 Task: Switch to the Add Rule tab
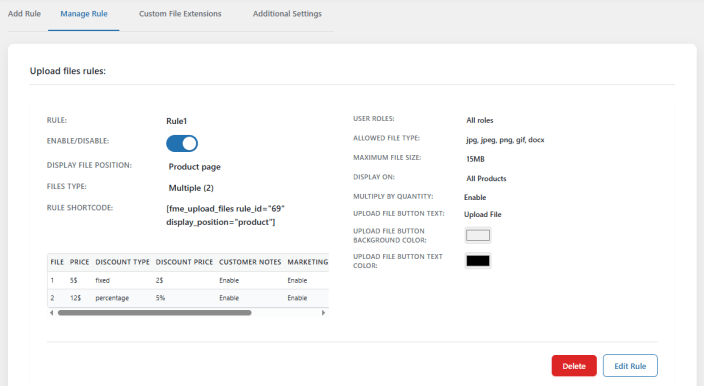pos(24,13)
